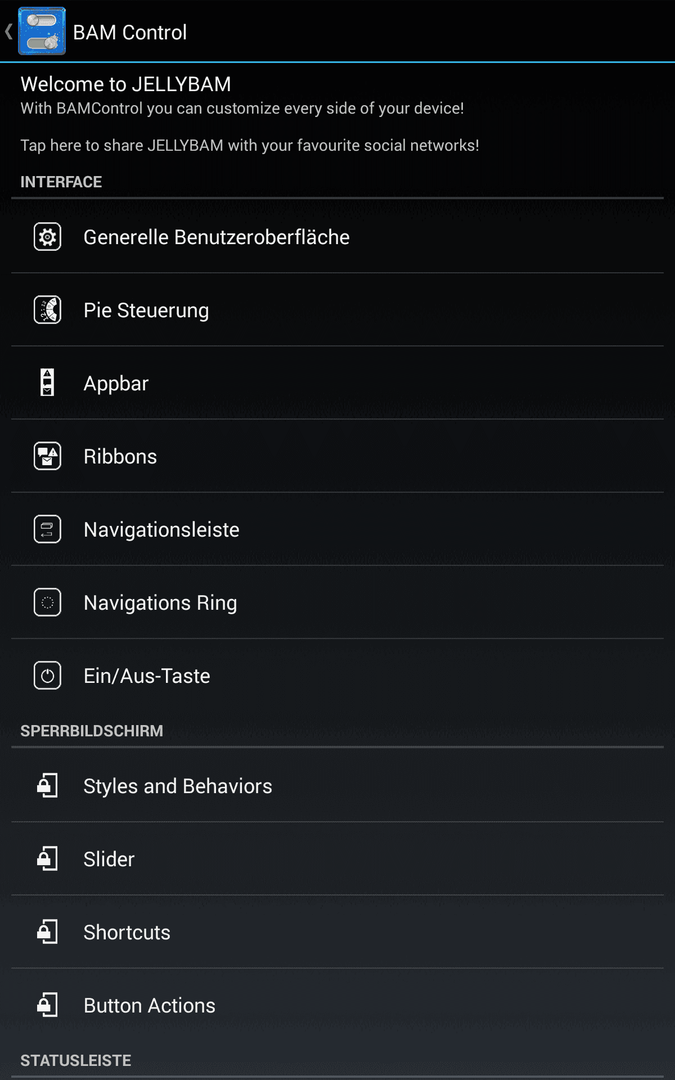Go back using the top-left chevron

pyautogui.click(x=8, y=31)
